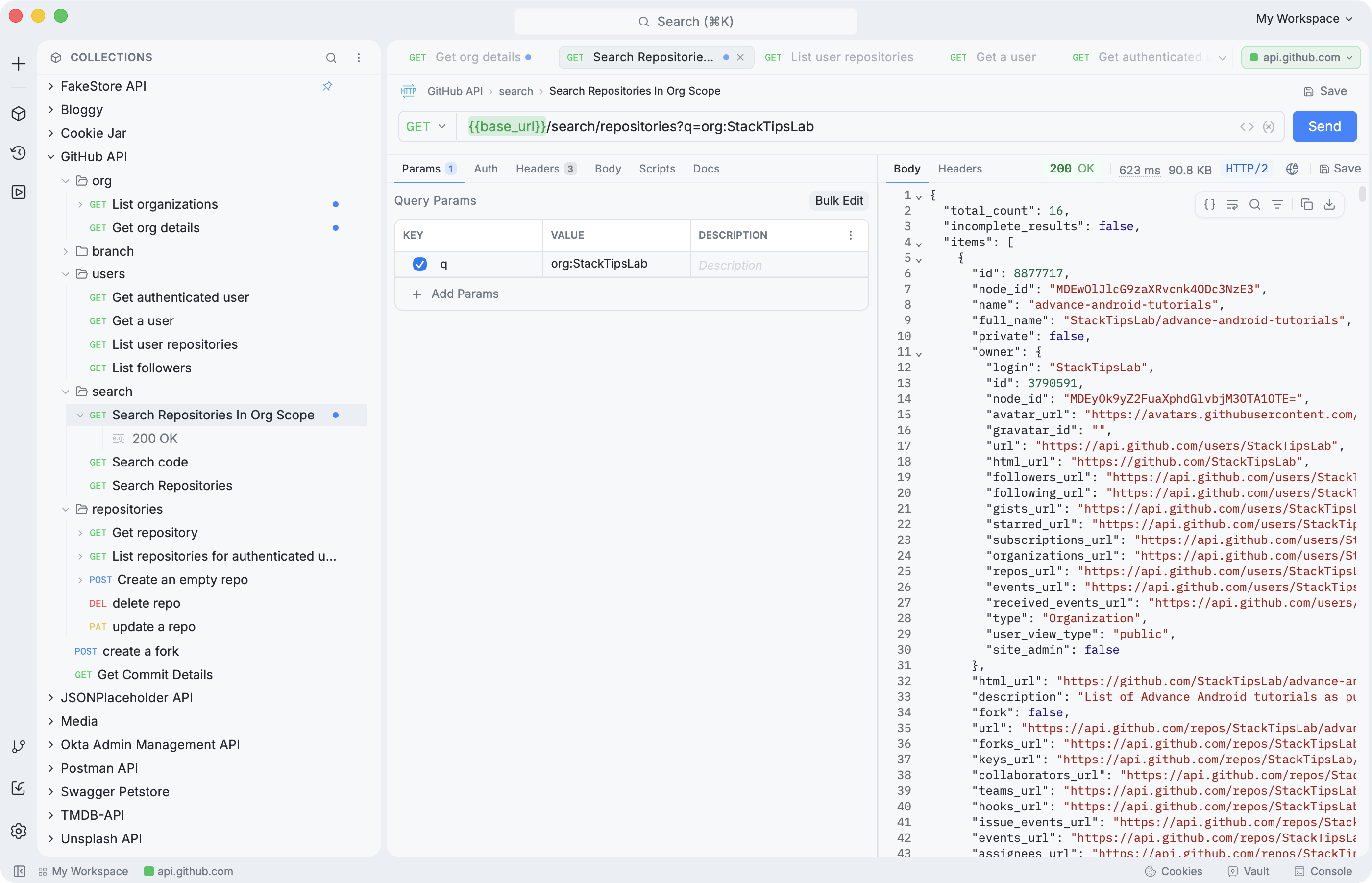Switch to response Headers tab
1372x883 pixels.
tap(960, 169)
